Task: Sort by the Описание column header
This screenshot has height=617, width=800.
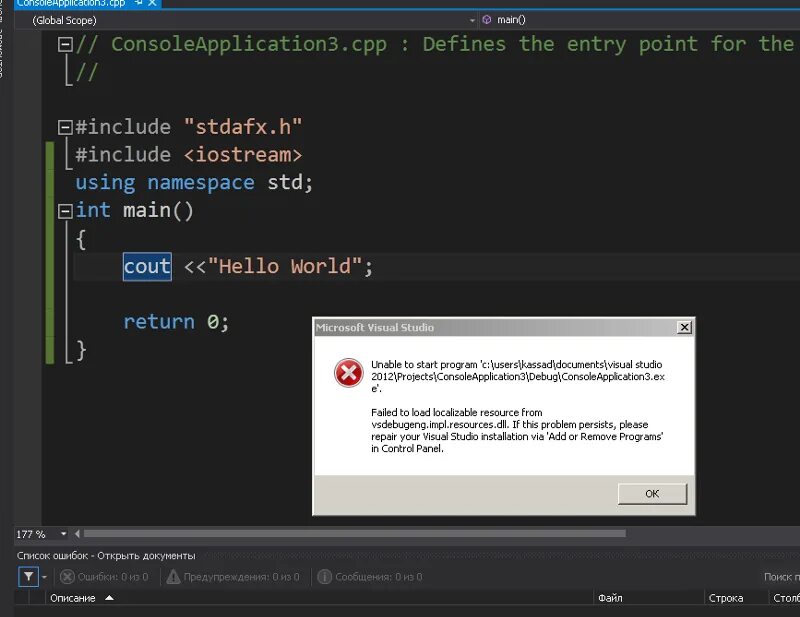Action: point(319,598)
